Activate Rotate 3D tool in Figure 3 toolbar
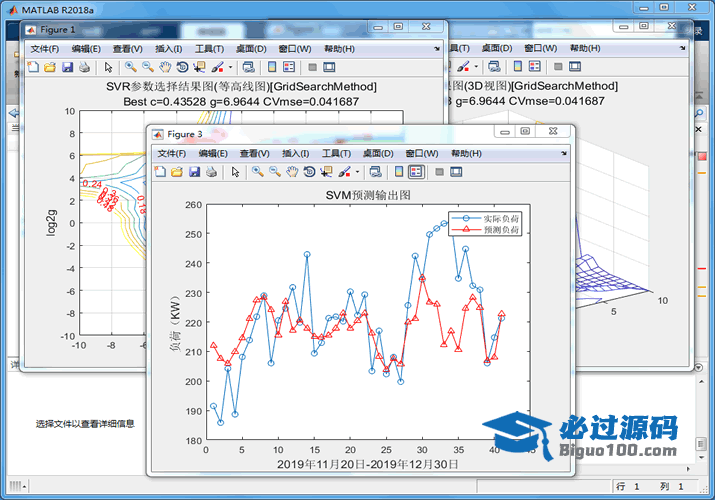Image resolution: width=715 pixels, height=500 pixels. pos(308,172)
